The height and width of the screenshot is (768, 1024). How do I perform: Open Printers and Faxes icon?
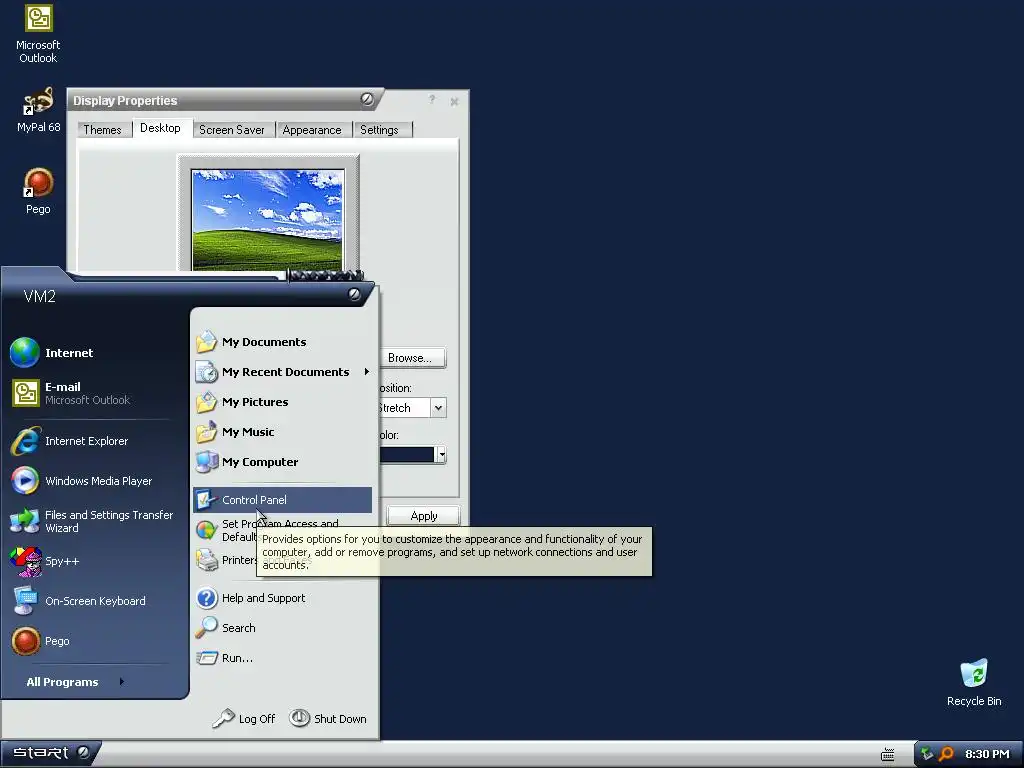tap(206, 560)
